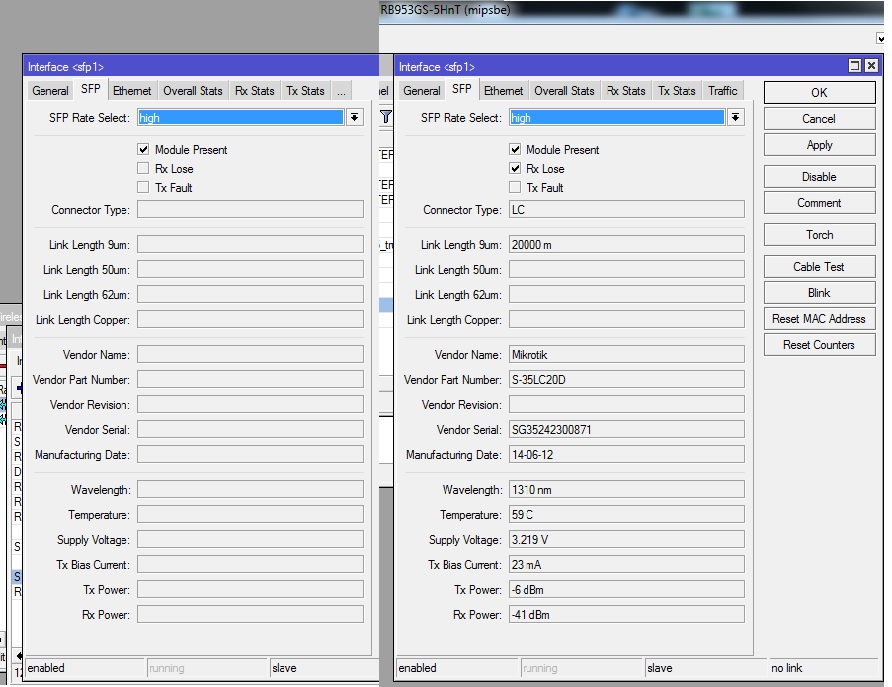The width and height of the screenshot is (892, 687).
Task: Click Vendor Part Number S-35LC20D
Action: pos(626,380)
